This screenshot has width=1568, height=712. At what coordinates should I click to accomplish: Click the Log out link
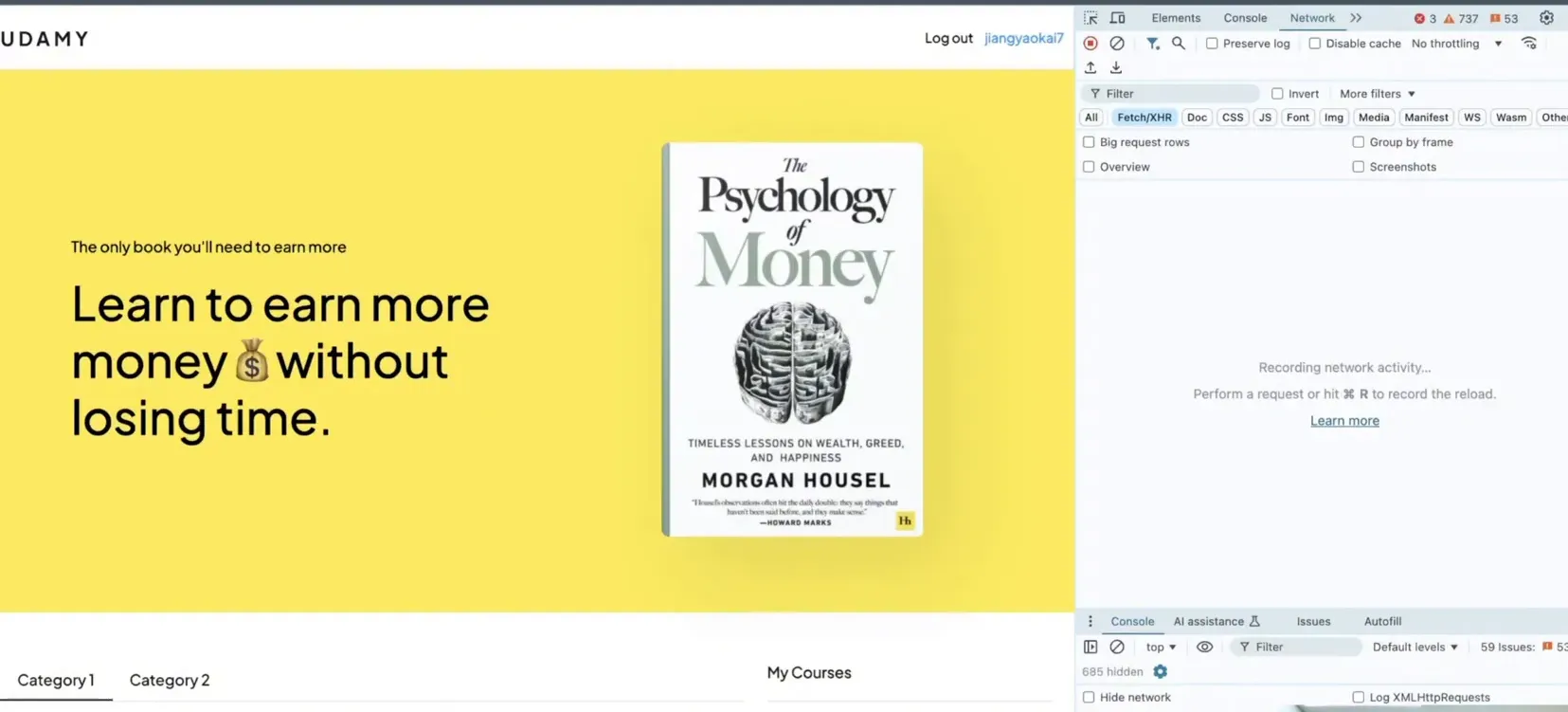[x=948, y=38]
